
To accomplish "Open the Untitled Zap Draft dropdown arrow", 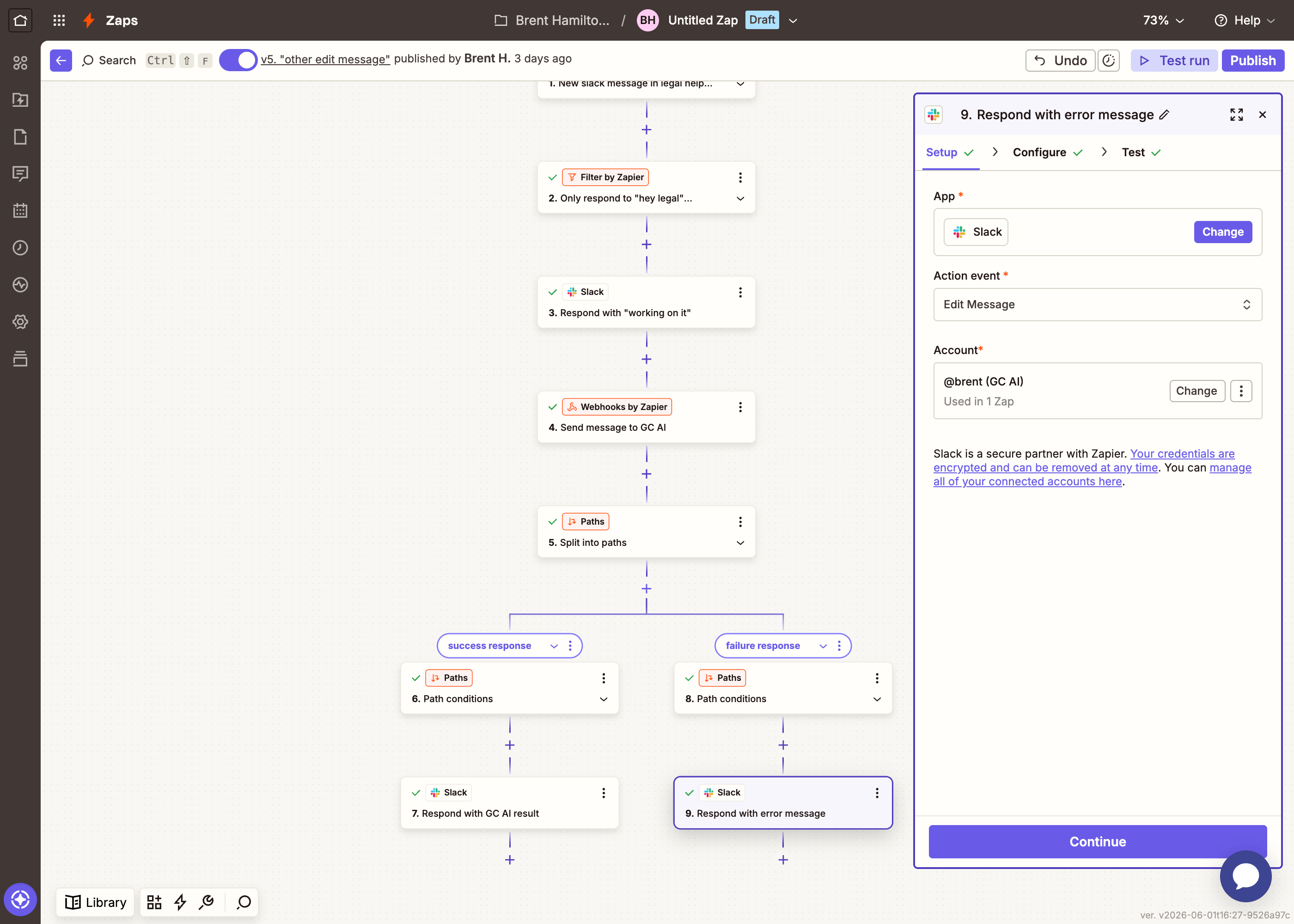I will tap(793, 20).
